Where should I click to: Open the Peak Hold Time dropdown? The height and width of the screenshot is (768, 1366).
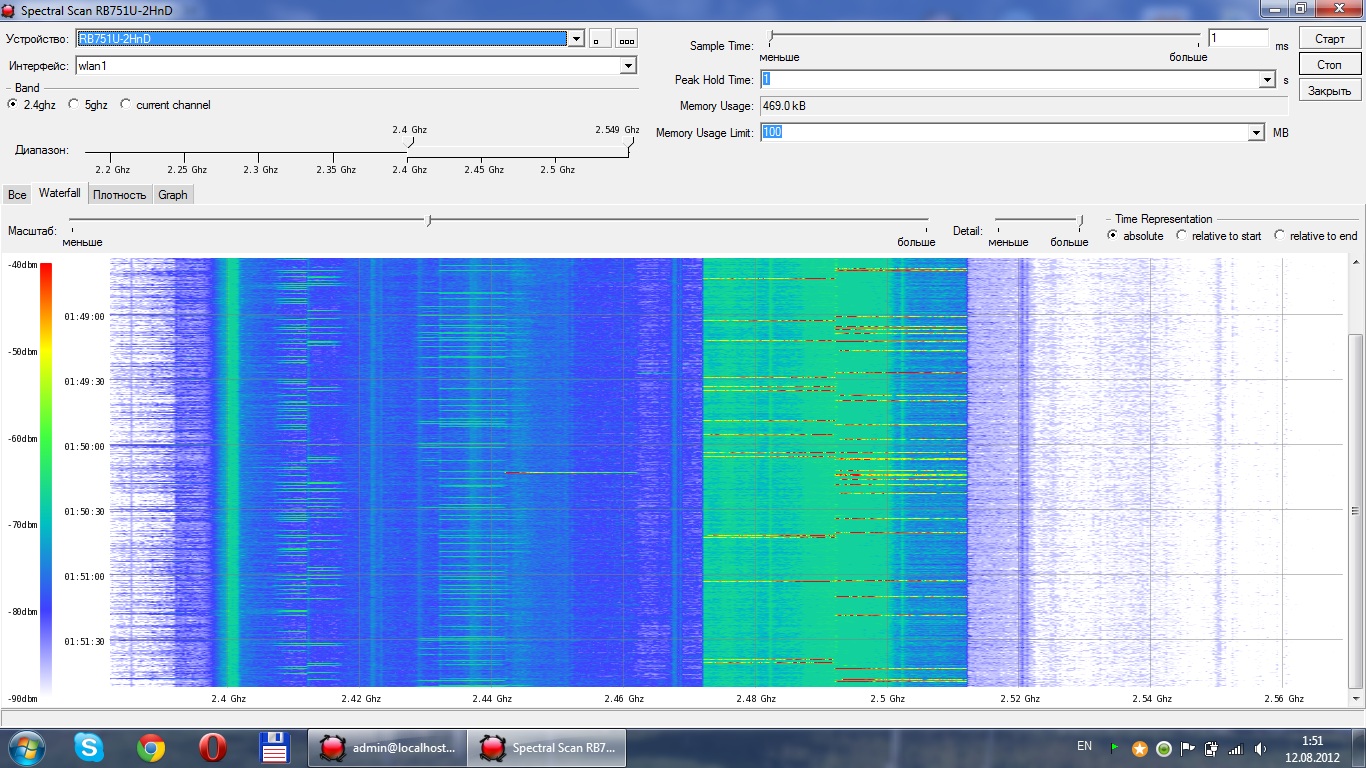(1267, 80)
